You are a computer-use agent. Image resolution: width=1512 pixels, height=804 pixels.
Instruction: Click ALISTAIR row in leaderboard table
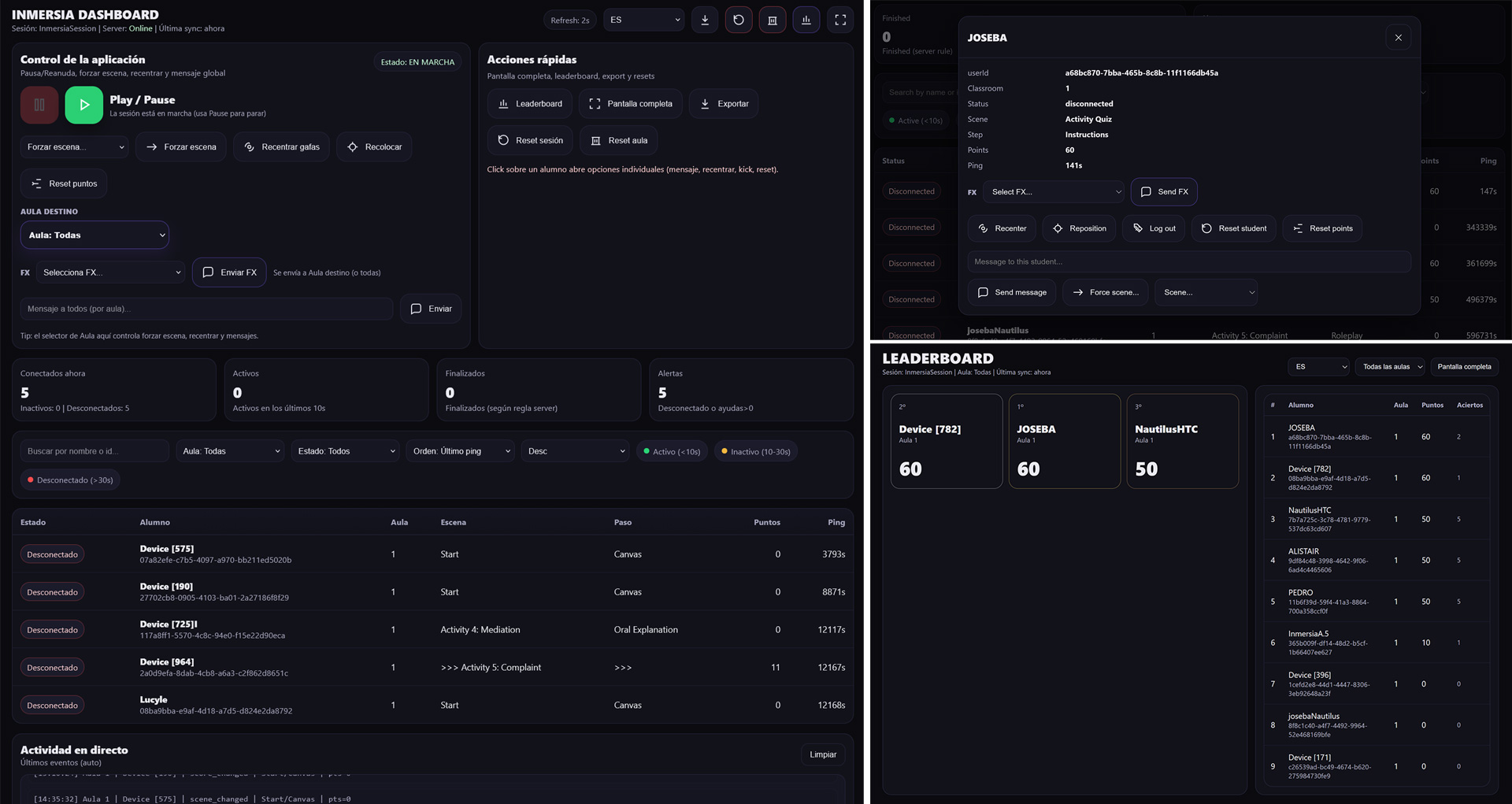[1377, 561]
